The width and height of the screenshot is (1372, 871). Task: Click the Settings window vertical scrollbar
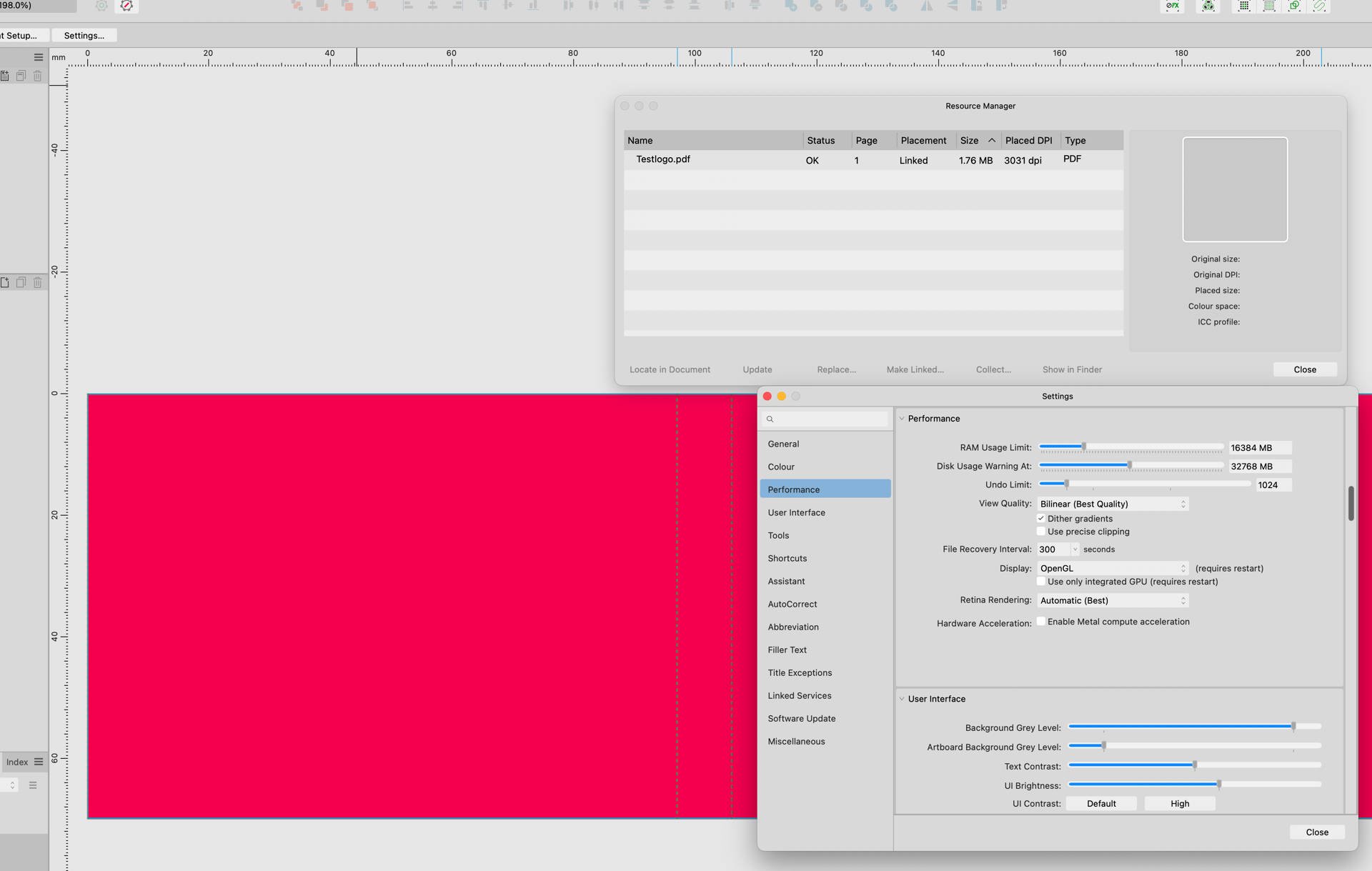click(1351, 504)
